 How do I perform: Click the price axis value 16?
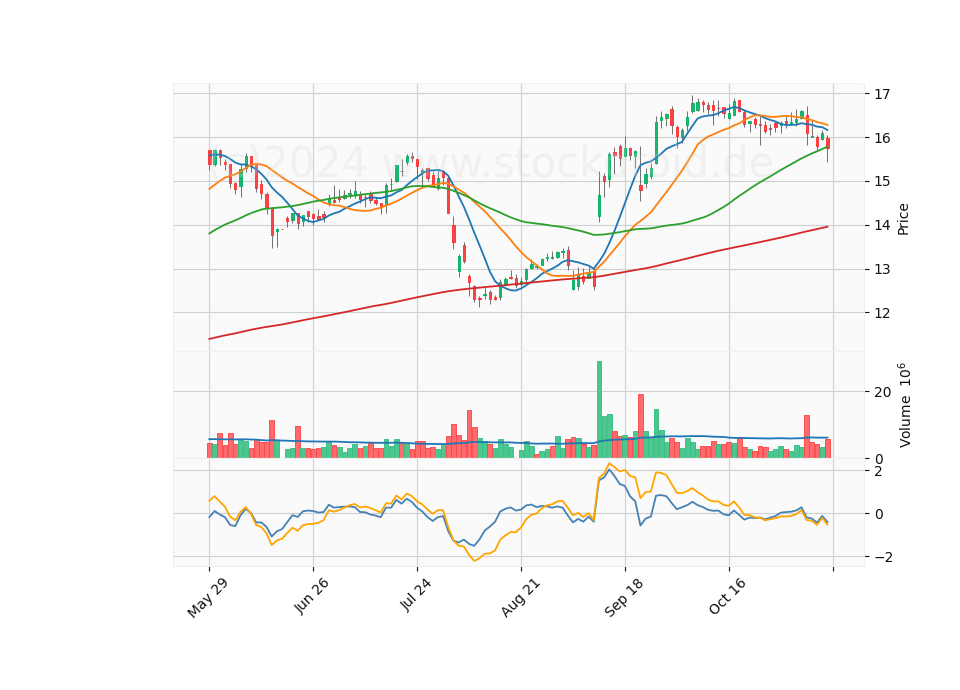[x=882, y=138]
